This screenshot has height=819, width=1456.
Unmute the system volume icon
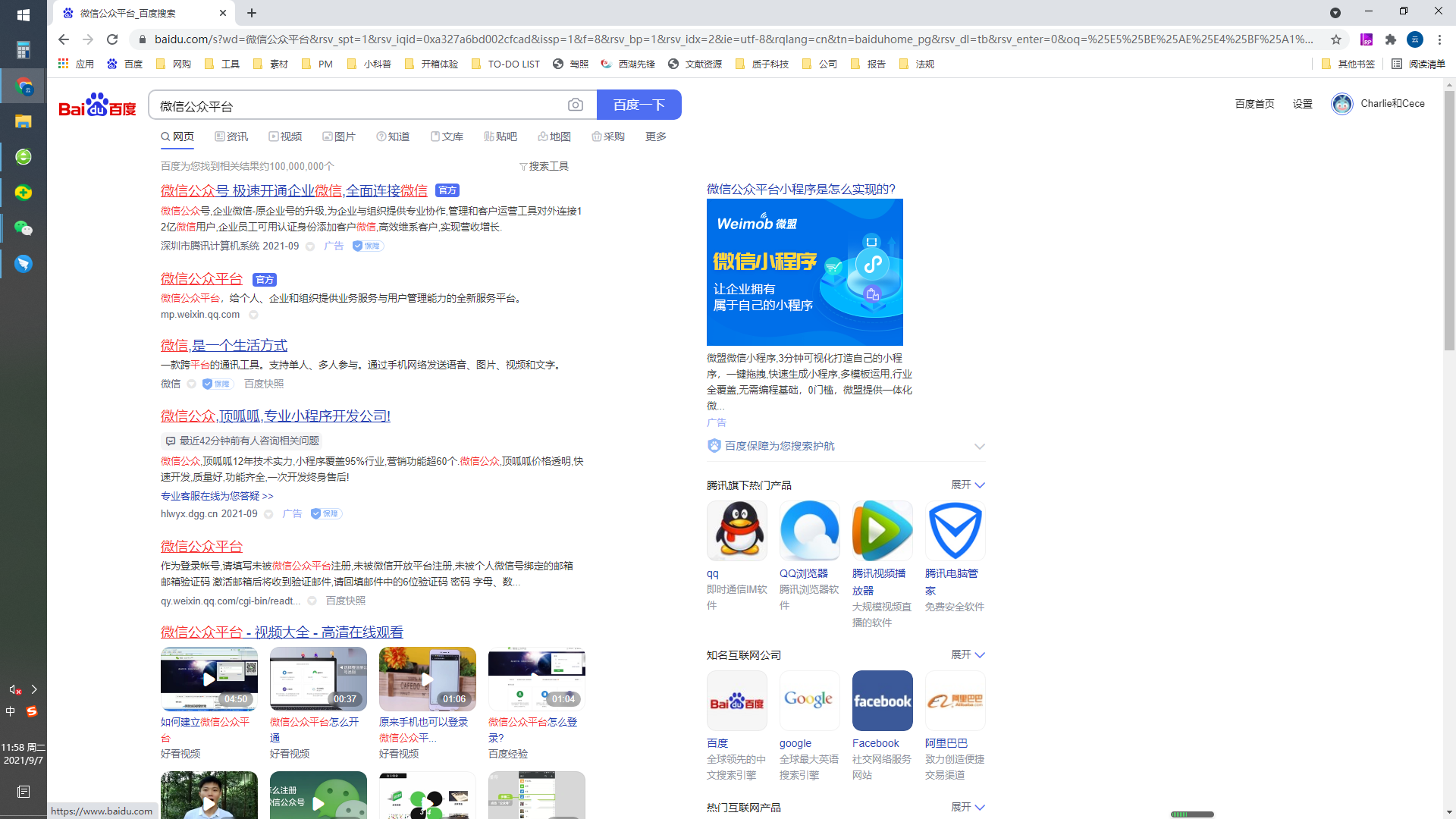pos(14,689)
